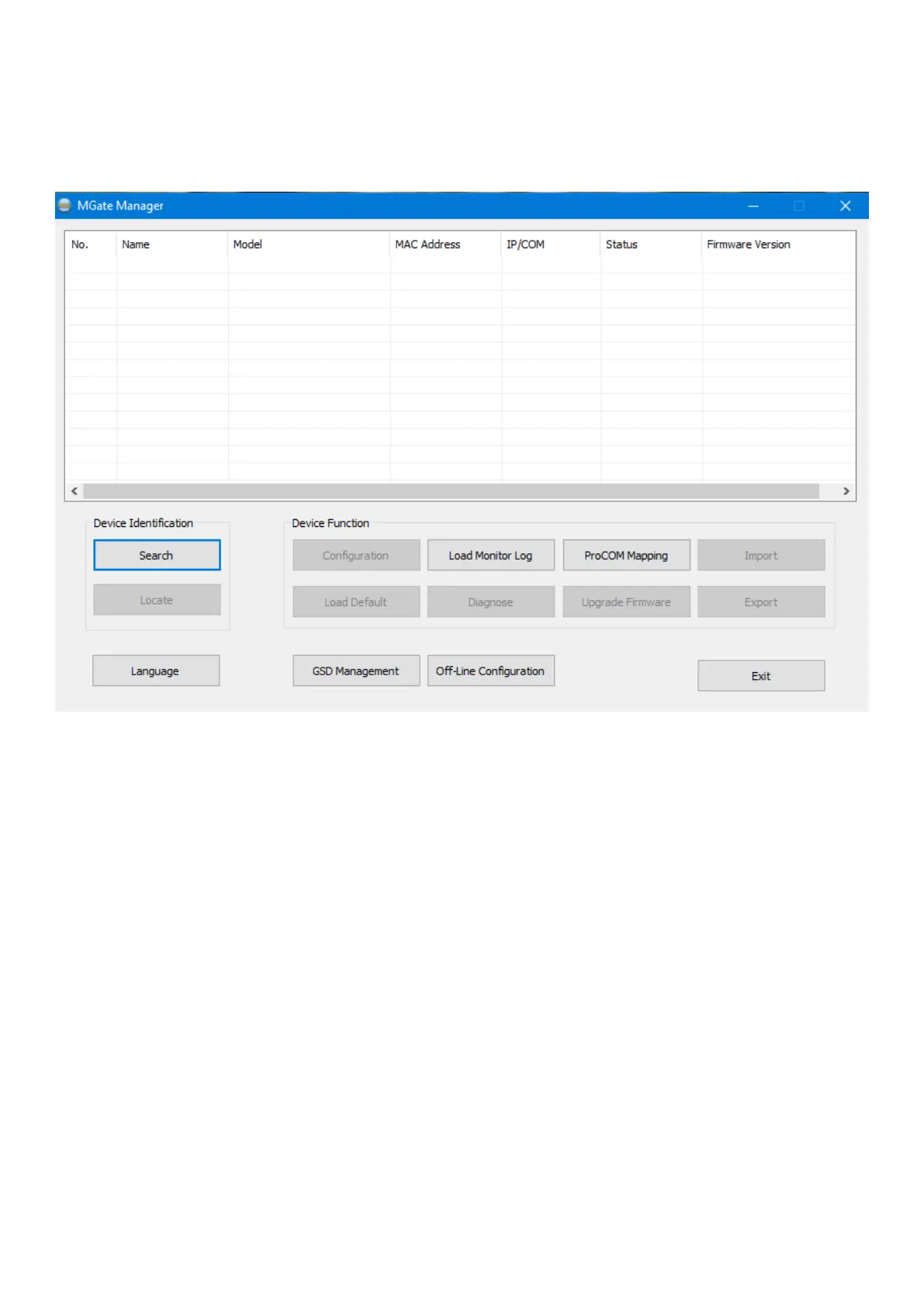Click the Locate button
The width and height of the screenshot is (924, 1307).
(x=156, y=600)
